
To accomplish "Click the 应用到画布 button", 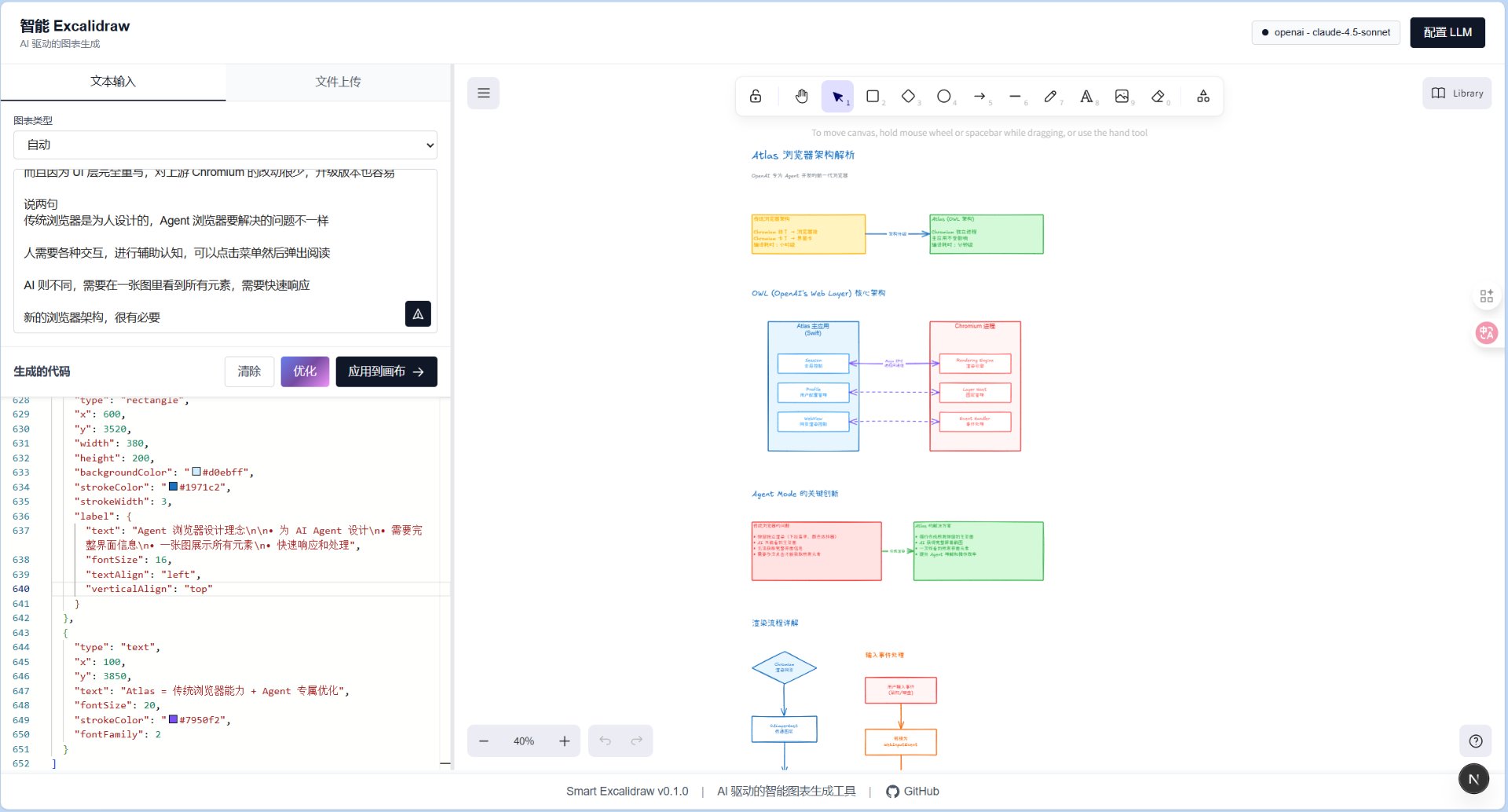I will pyautogui.click(x=386, y=371).
